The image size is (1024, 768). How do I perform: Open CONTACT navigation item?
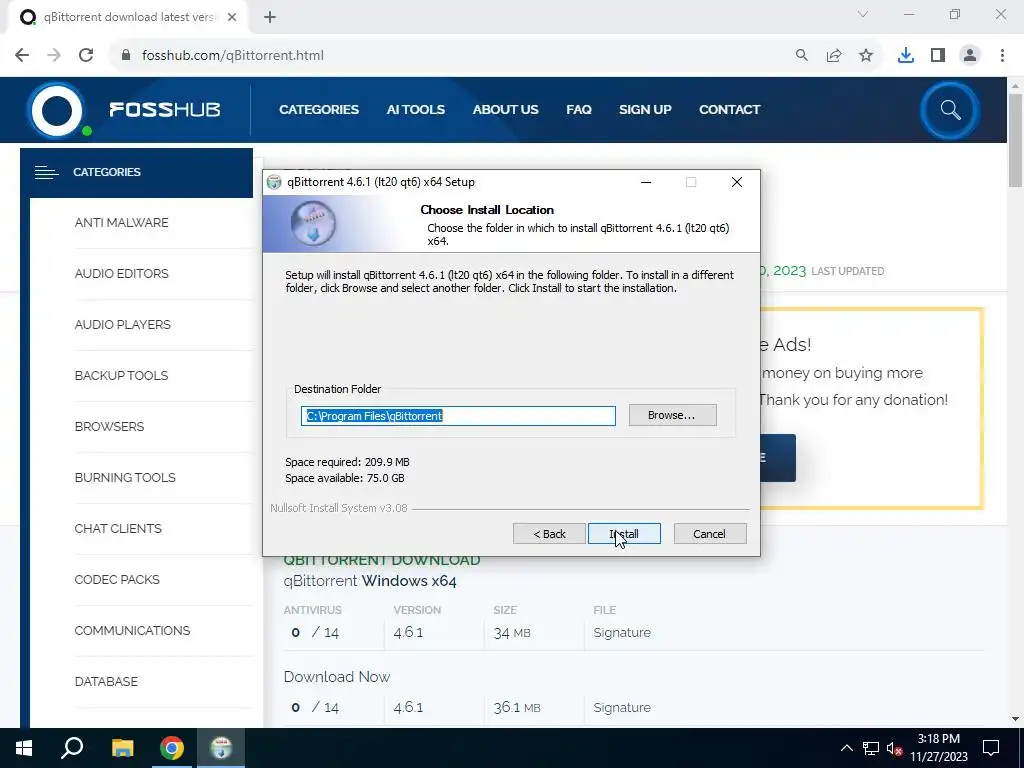click(729, 110)
